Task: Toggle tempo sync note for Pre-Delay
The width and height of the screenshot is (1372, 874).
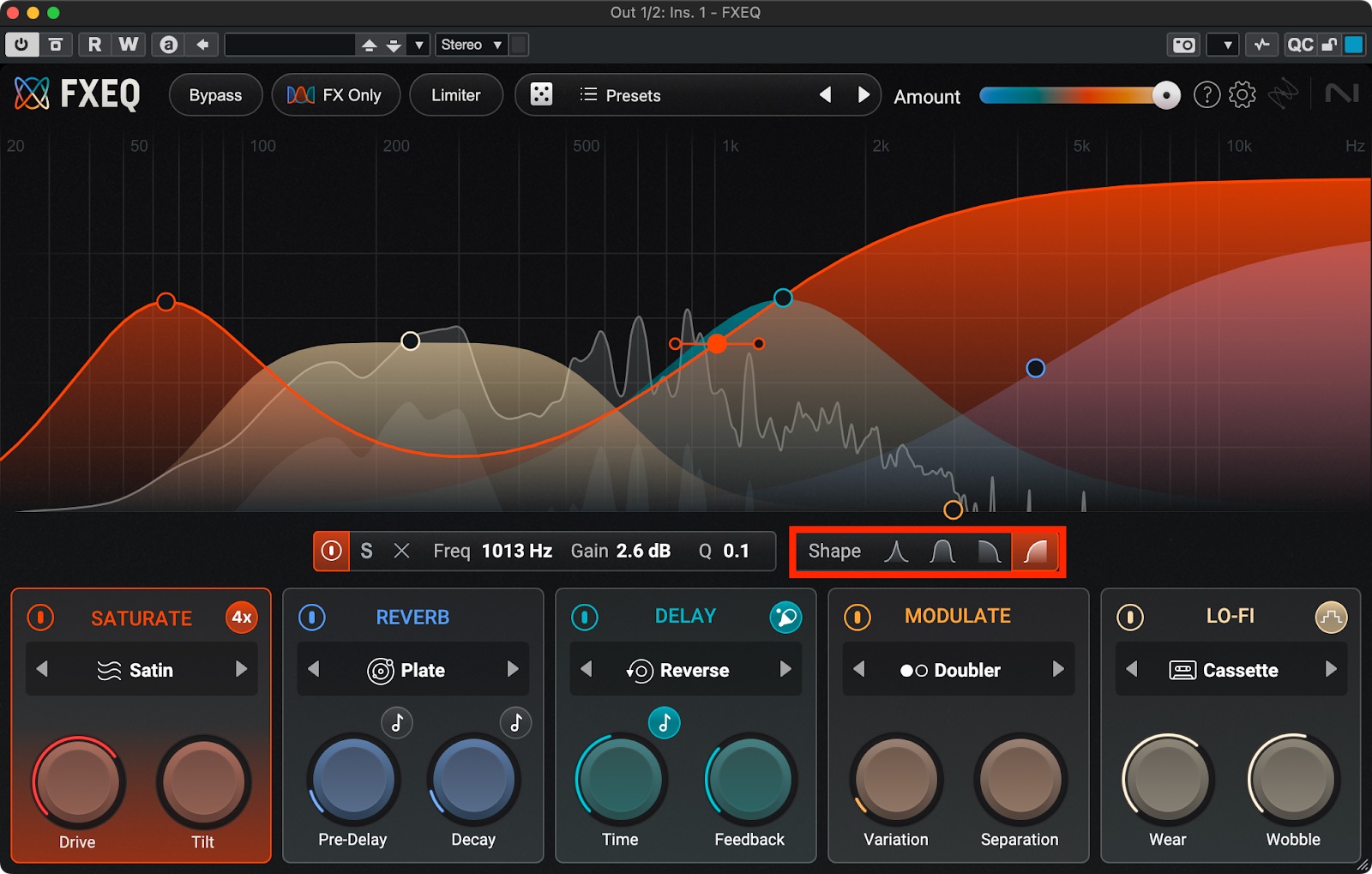Action: point(397,723)
